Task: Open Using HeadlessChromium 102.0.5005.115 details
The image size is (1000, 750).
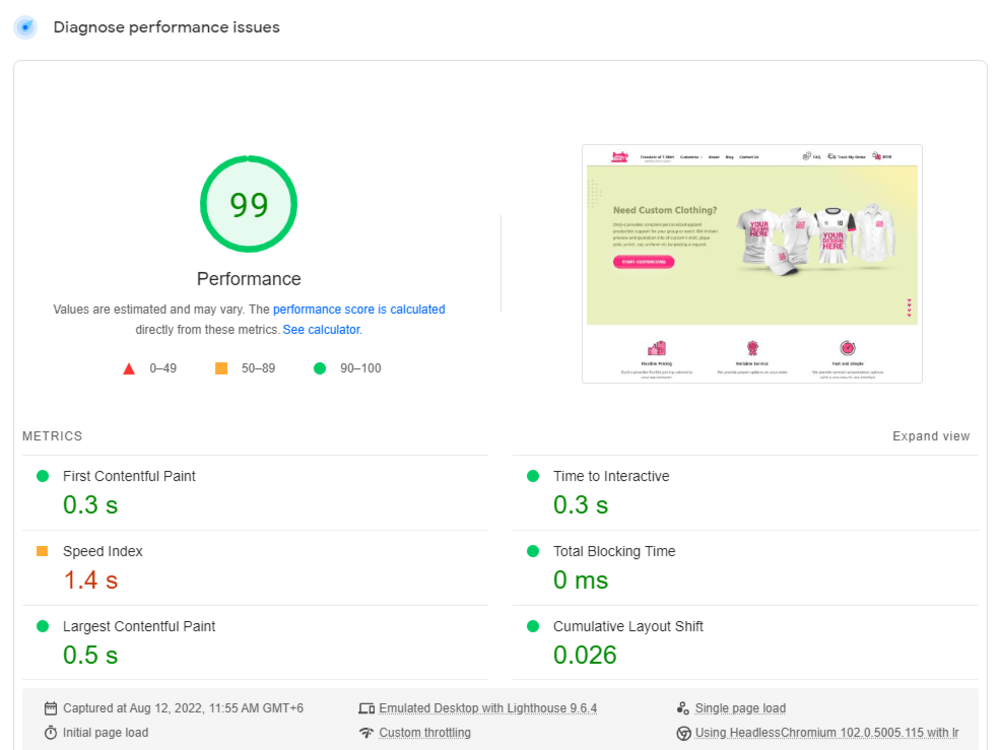Action: click(827, 733)
